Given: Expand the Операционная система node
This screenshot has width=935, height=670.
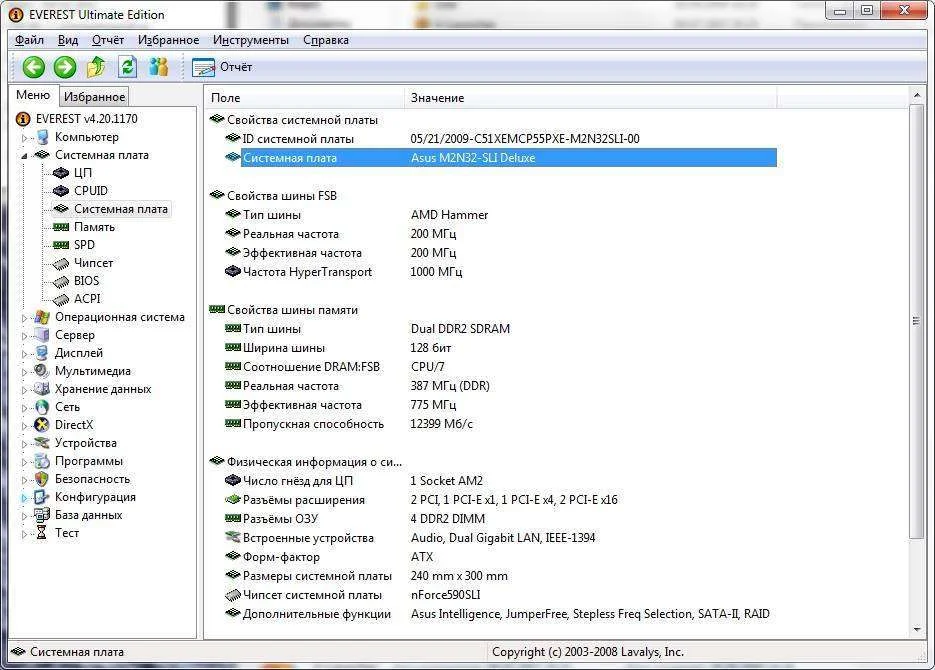Looking at the screenshot, I should pos(24,318).
